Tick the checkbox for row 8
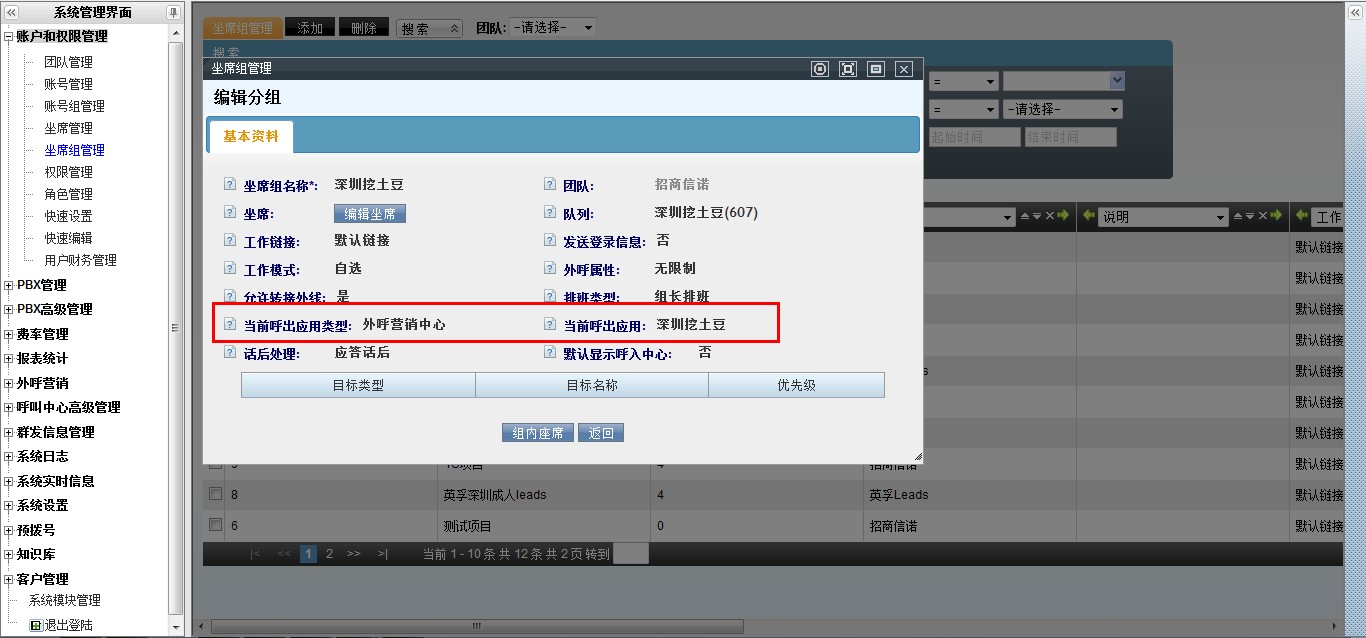Screen dimensions: 1366x638 [x=215, y=494]
